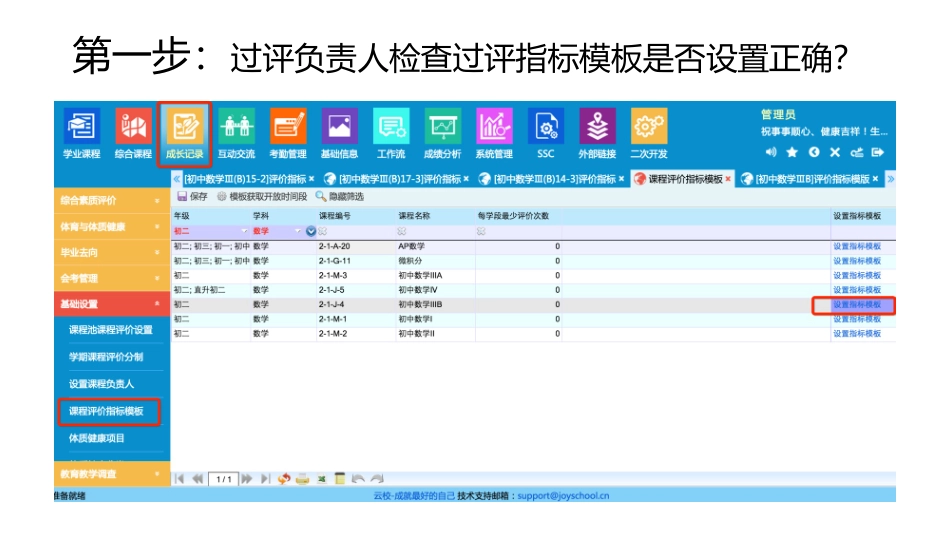Go to next page in pager
This screenshot has width=950, height=535.
[247, 479]
